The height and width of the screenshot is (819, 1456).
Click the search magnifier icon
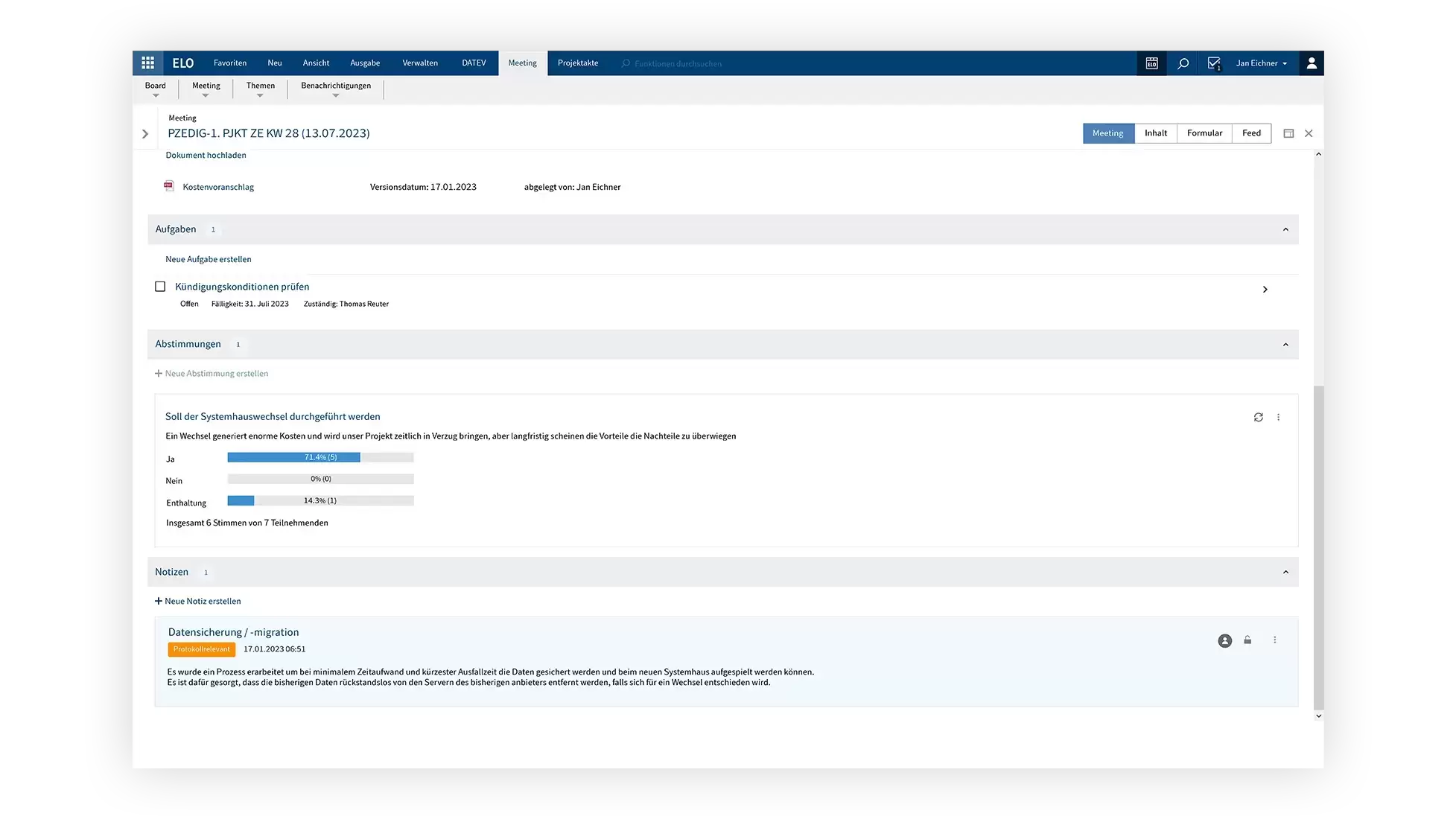click(1183, 63)
